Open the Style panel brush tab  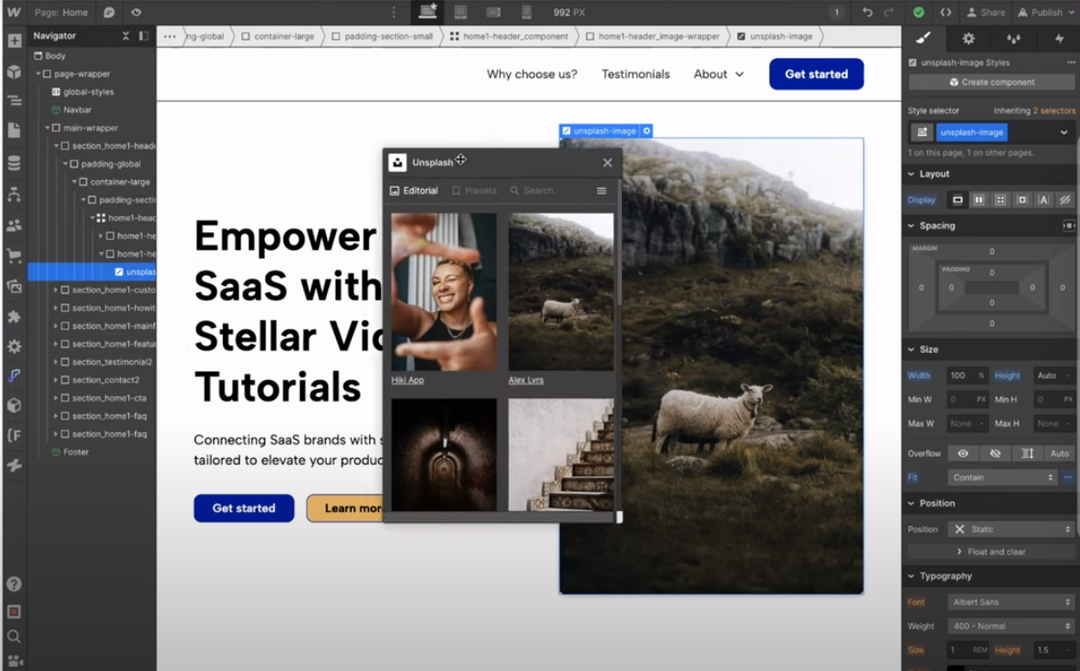tap(924, 39)
